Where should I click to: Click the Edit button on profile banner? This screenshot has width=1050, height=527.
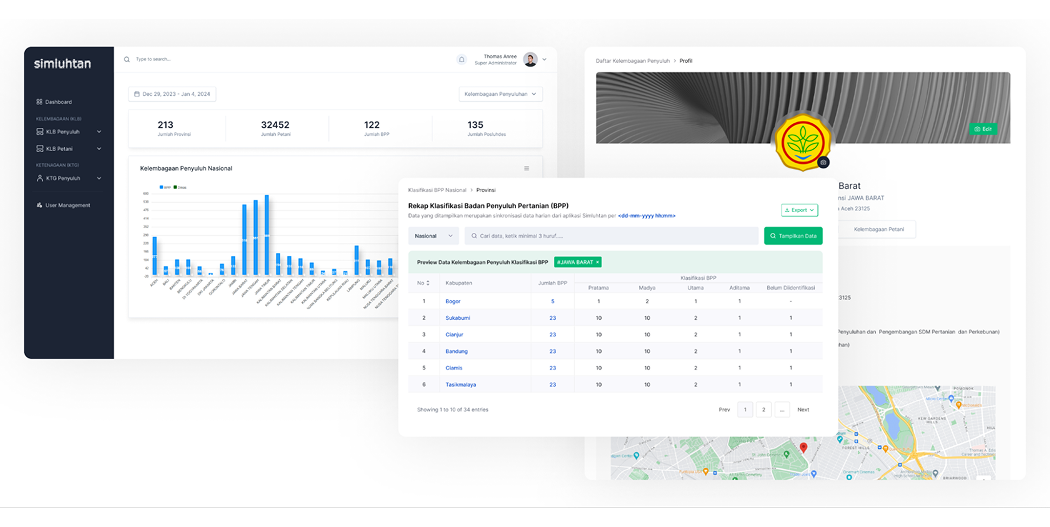point(983,129)
